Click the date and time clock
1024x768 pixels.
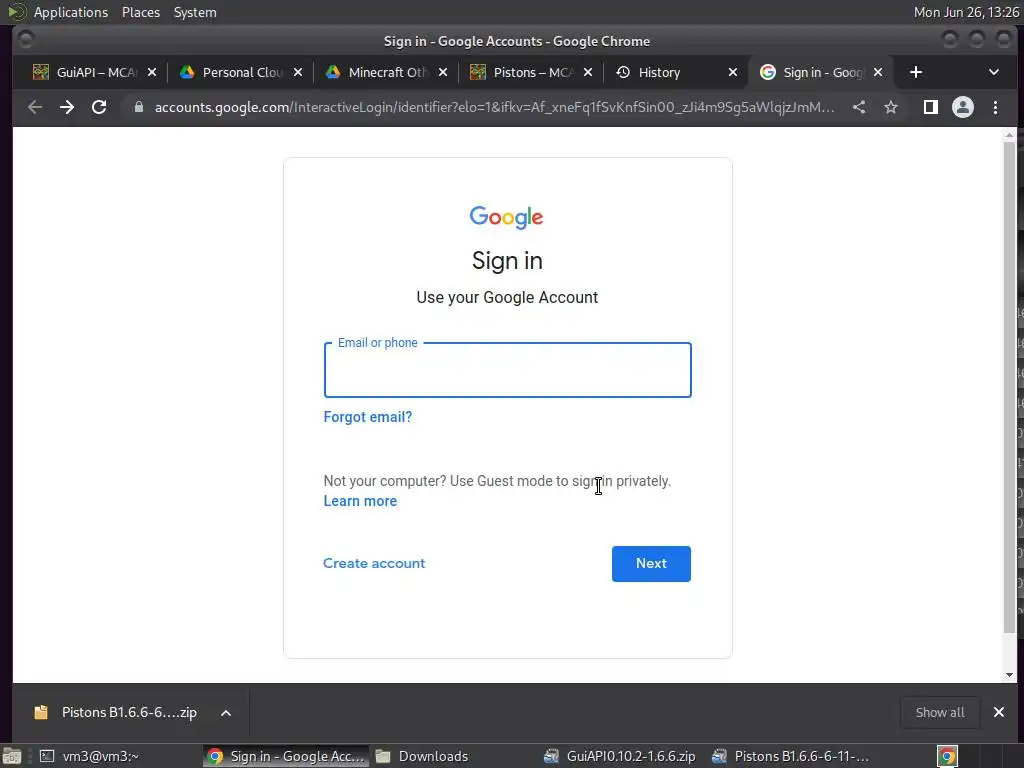pos(966,12)
